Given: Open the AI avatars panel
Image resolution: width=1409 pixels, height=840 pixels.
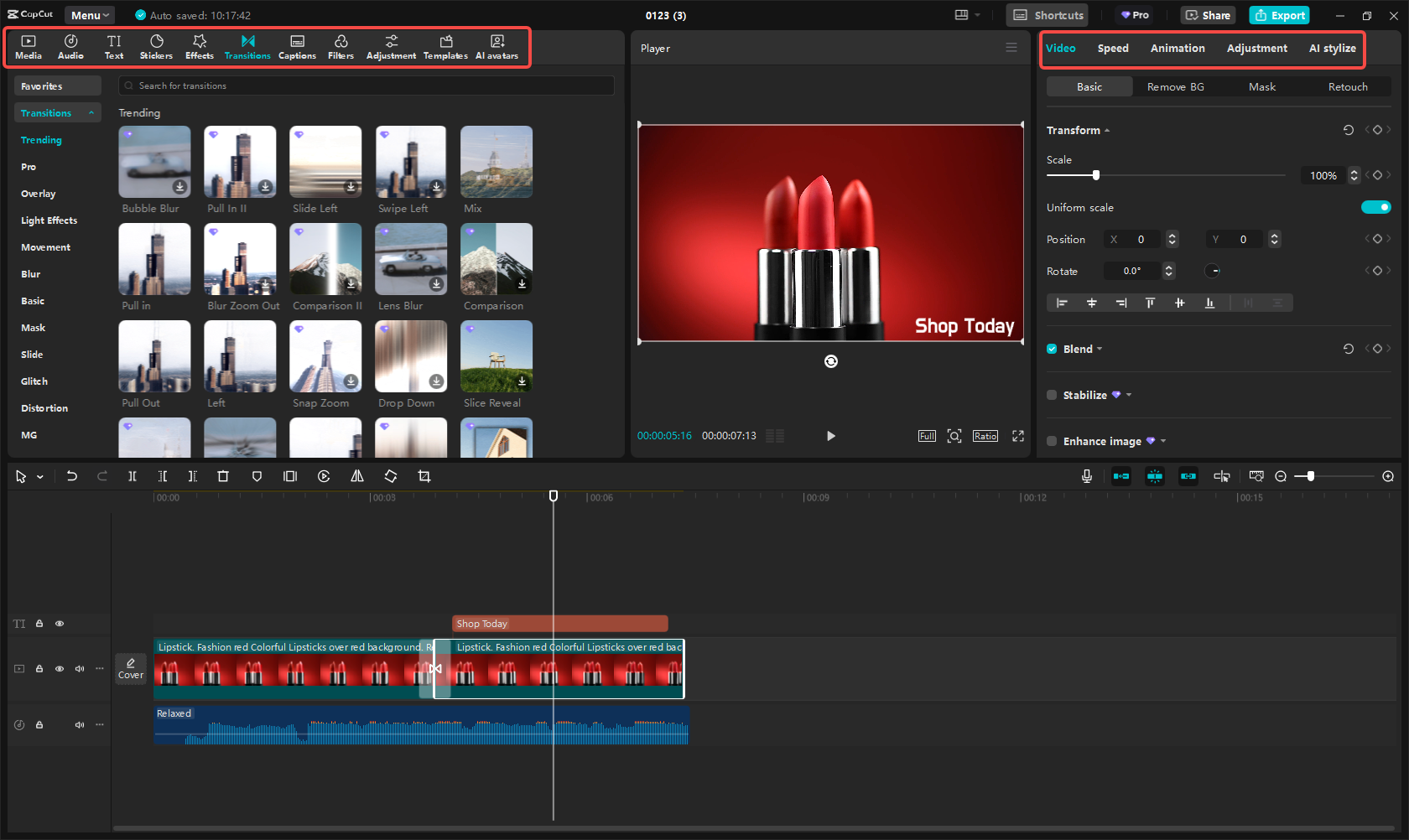Looking at the screenshot, I should 497,46.
